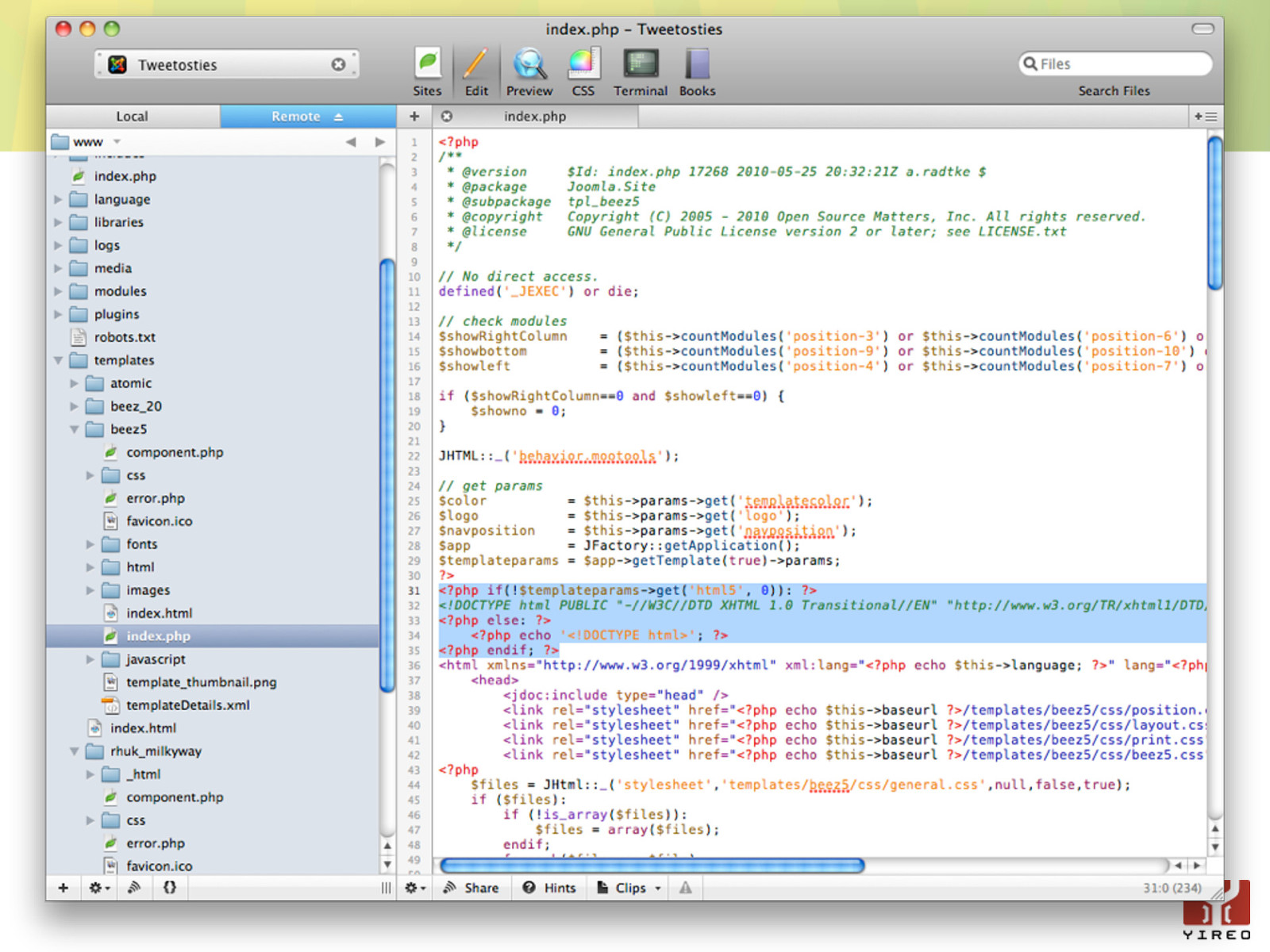The width and height of the screenshot is (1270, 952).
Task: Open the file browser gear menu
Action: point(99,888)
